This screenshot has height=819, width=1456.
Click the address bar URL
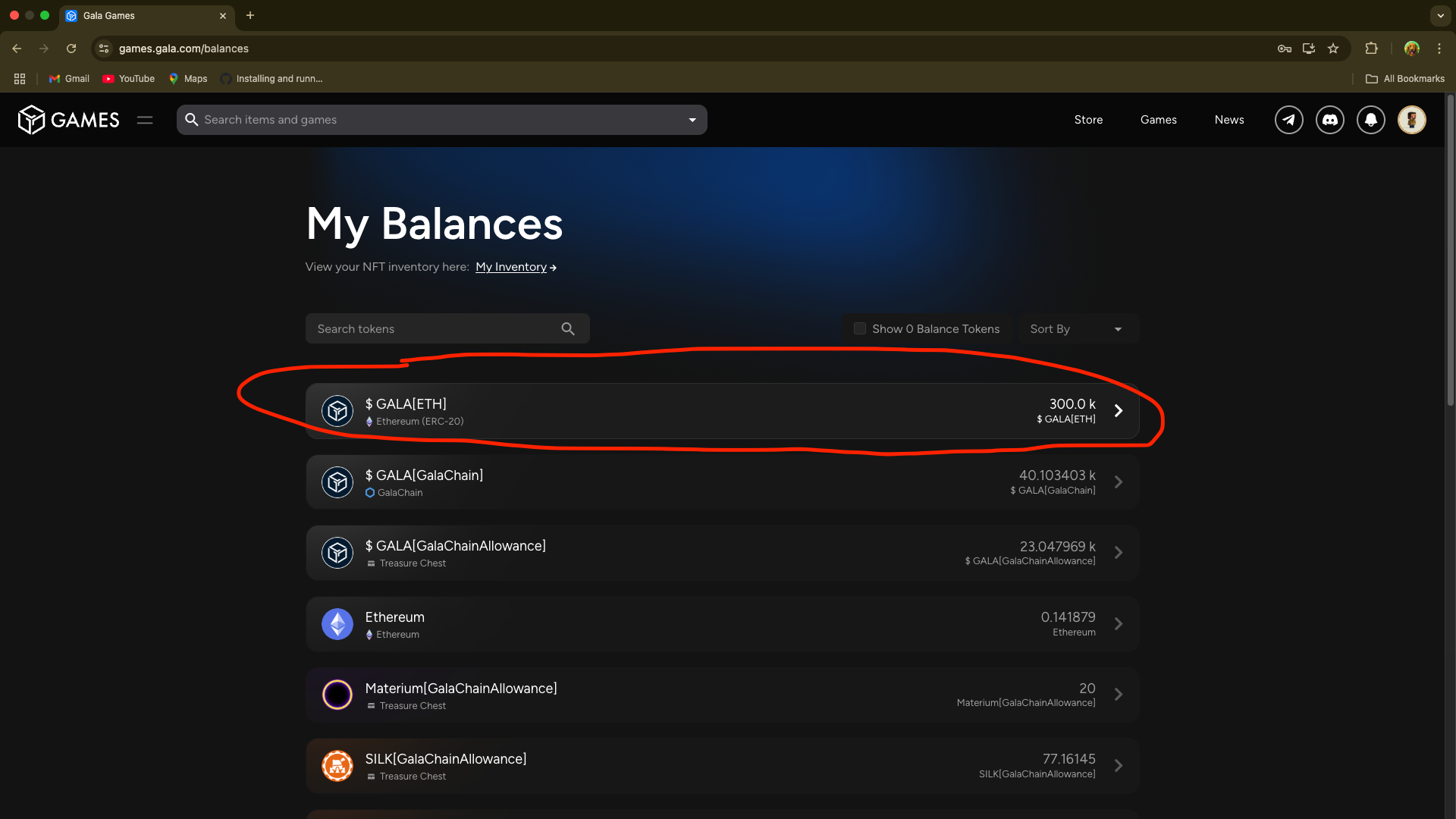coord(184,49)
